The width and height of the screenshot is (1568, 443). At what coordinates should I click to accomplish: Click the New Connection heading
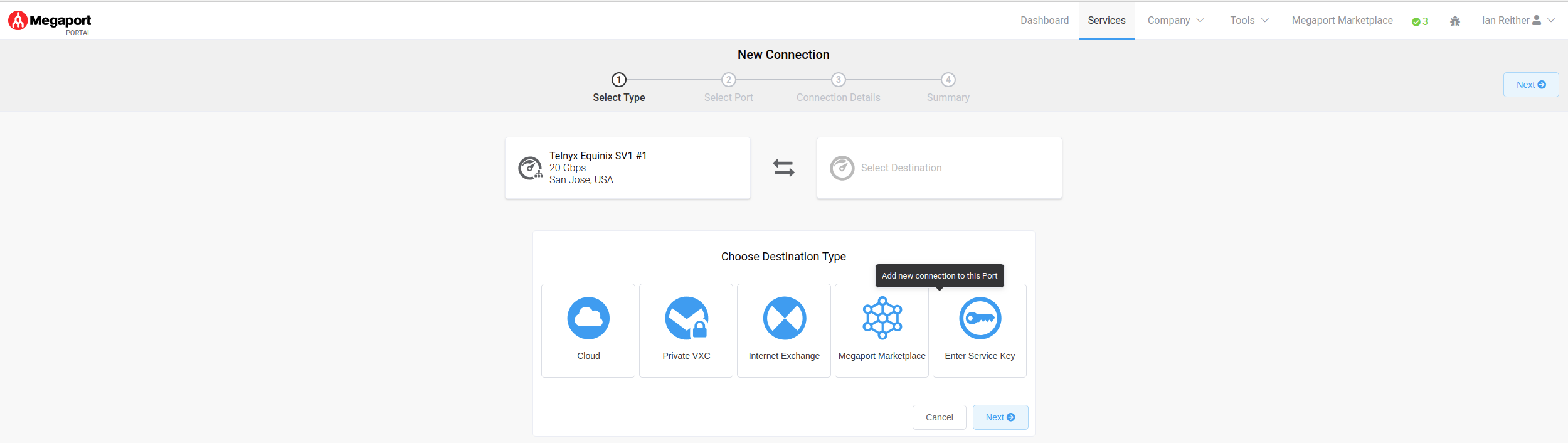(x=783, y=55)
